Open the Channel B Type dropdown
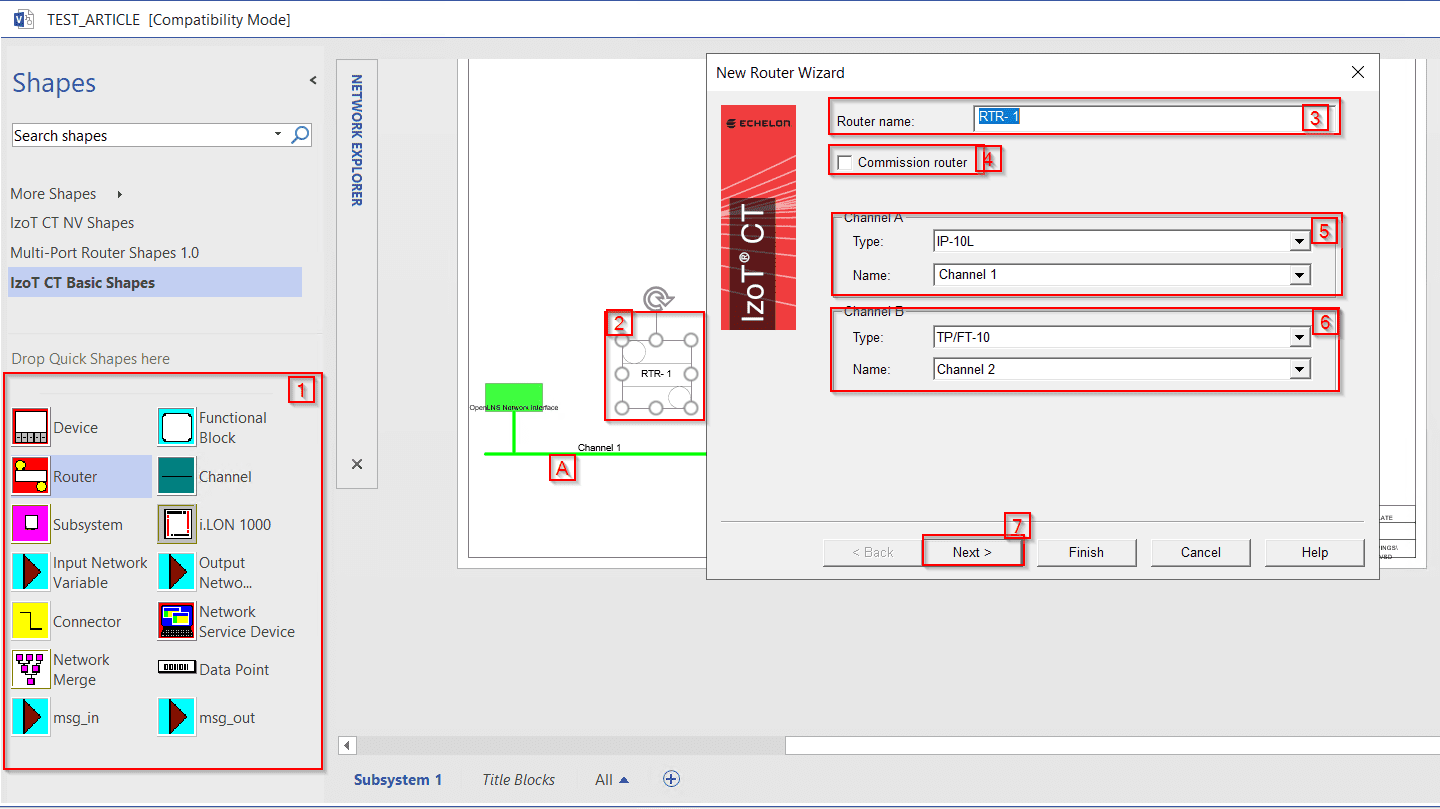1440x809 pixels. coord(1299,338)
